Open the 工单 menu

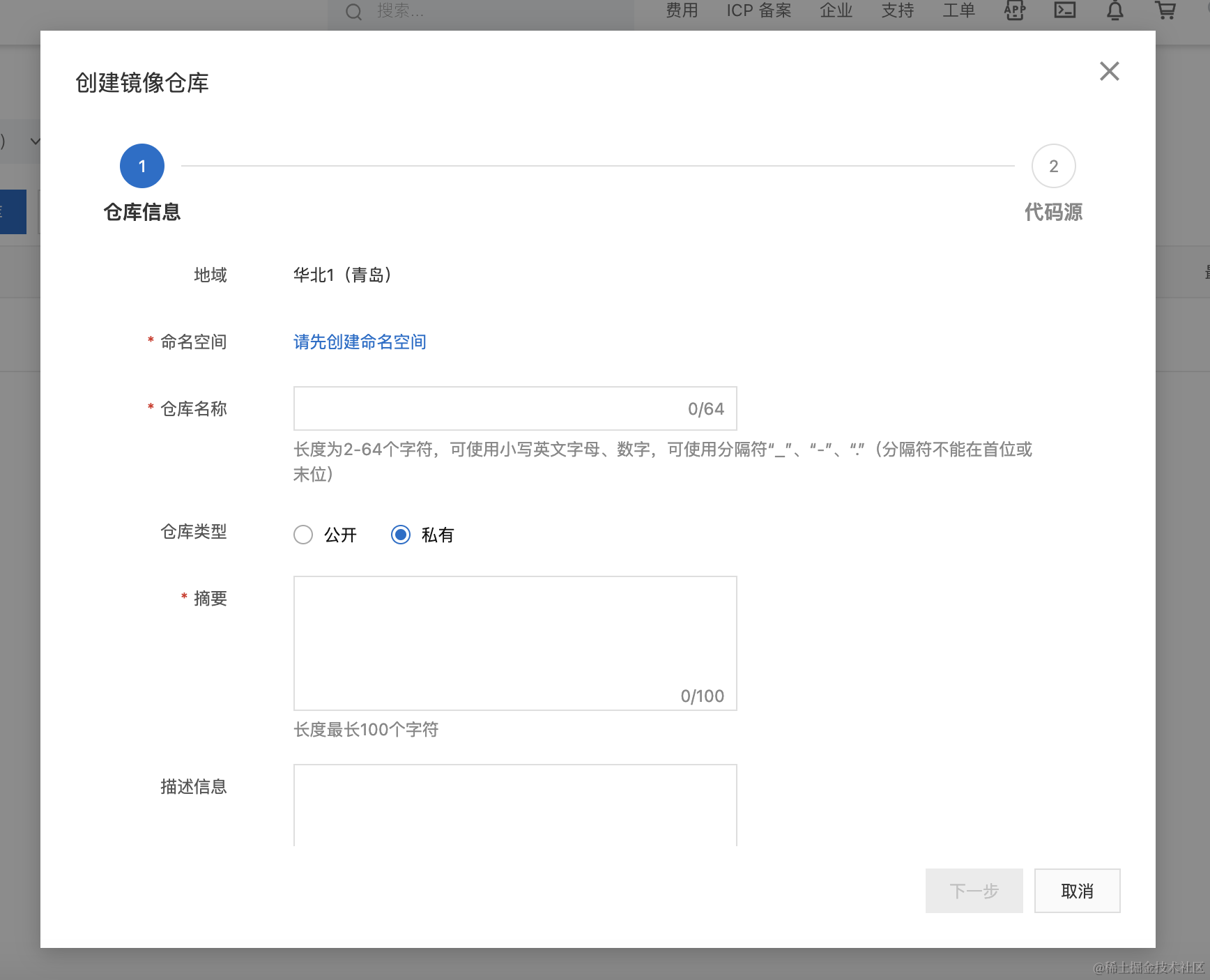[x=958, y=10]
